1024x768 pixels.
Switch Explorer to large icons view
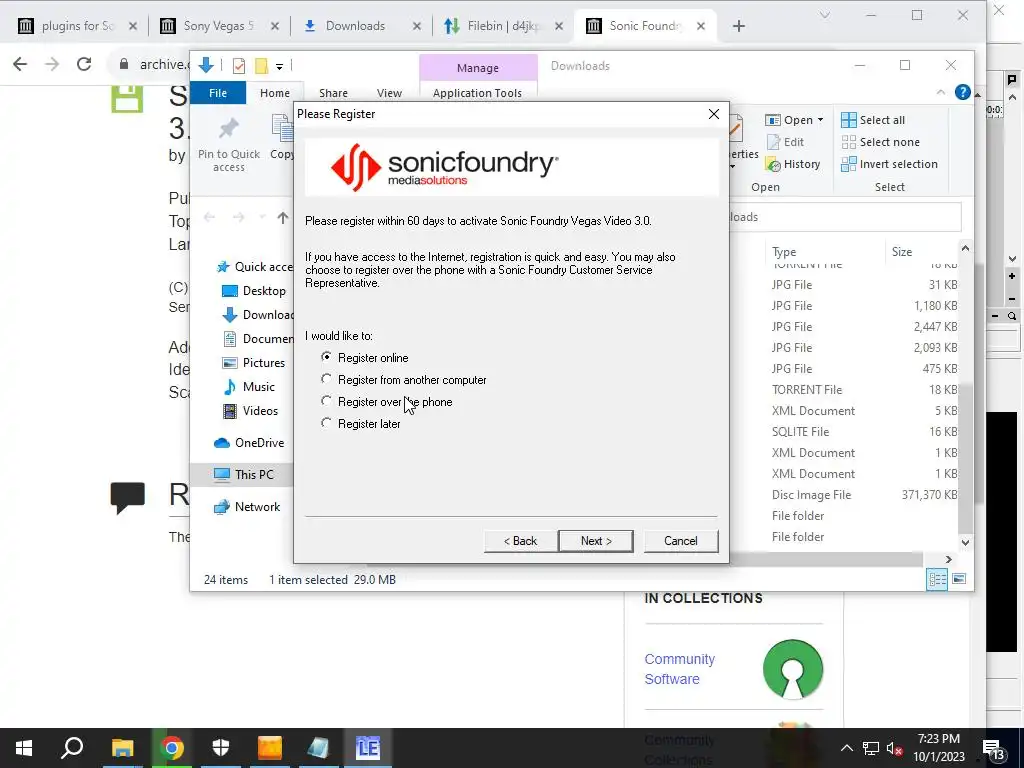[x=959, y=579]
